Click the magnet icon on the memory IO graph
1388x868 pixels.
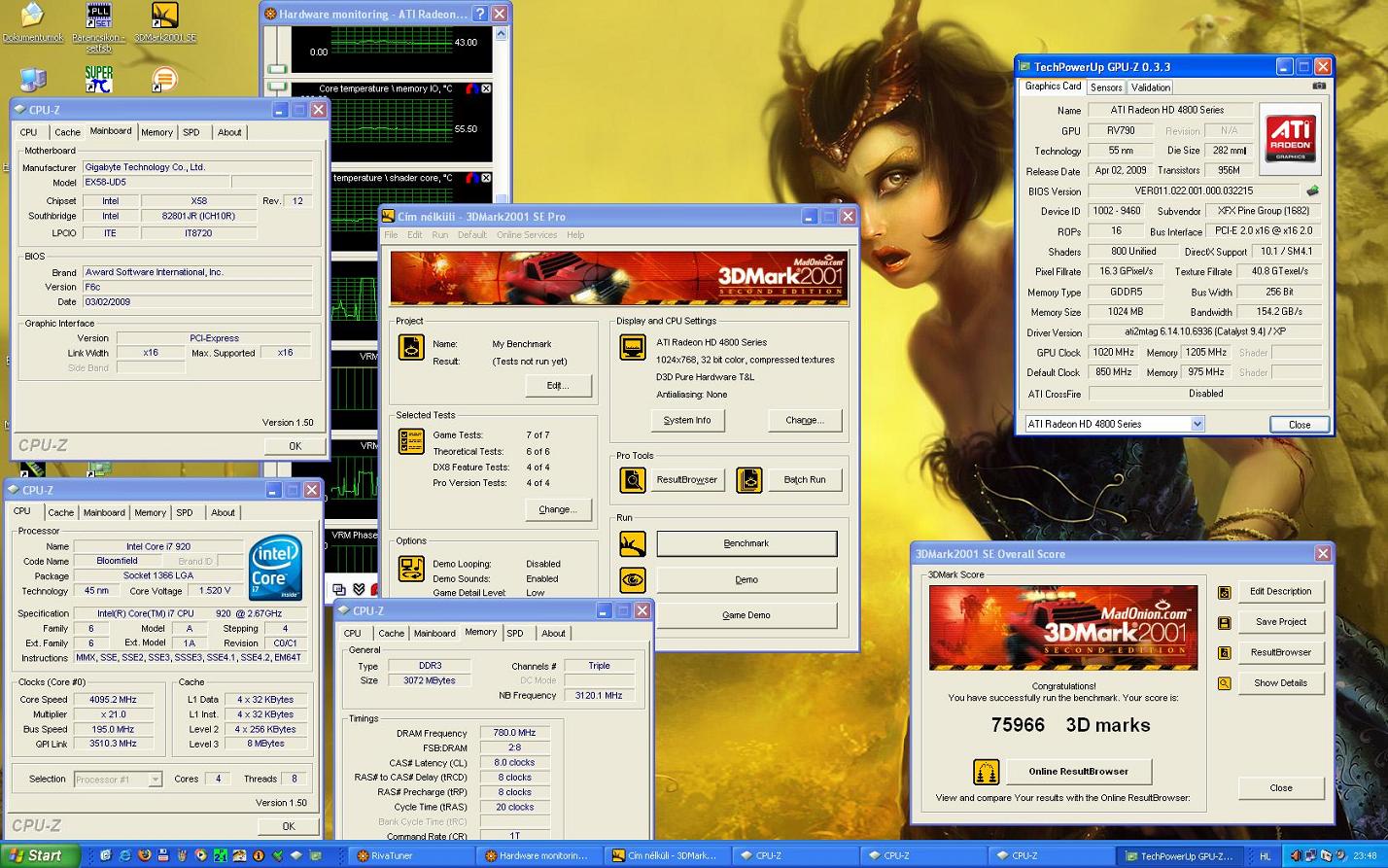coord(472,88)
